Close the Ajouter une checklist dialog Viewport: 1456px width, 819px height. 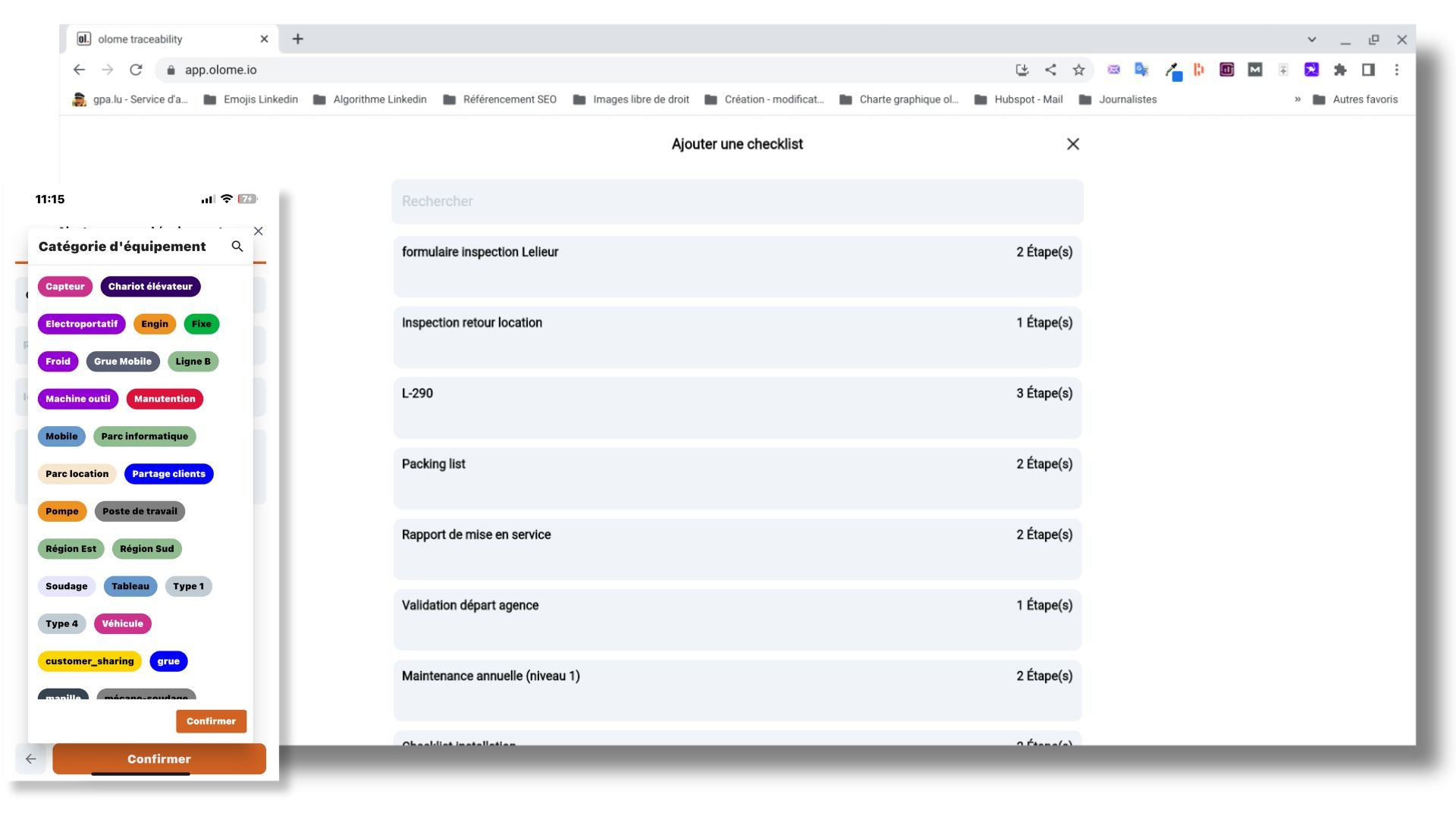pyautogui.click(x=1072, y=144)
